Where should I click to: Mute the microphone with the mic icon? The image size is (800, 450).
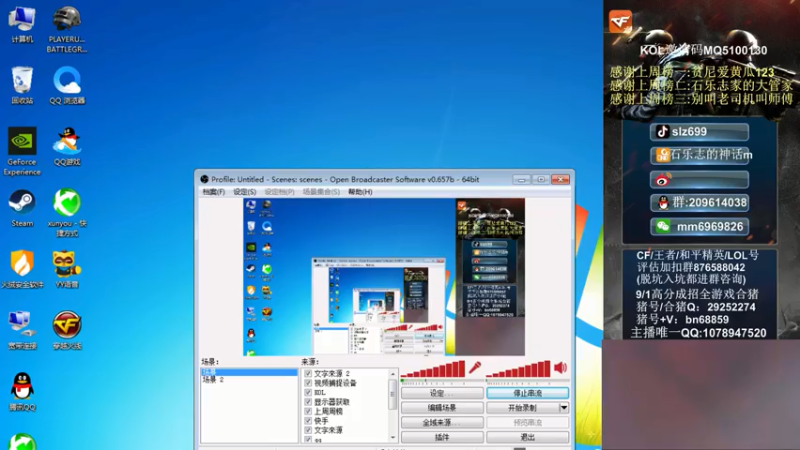(474, 368)
